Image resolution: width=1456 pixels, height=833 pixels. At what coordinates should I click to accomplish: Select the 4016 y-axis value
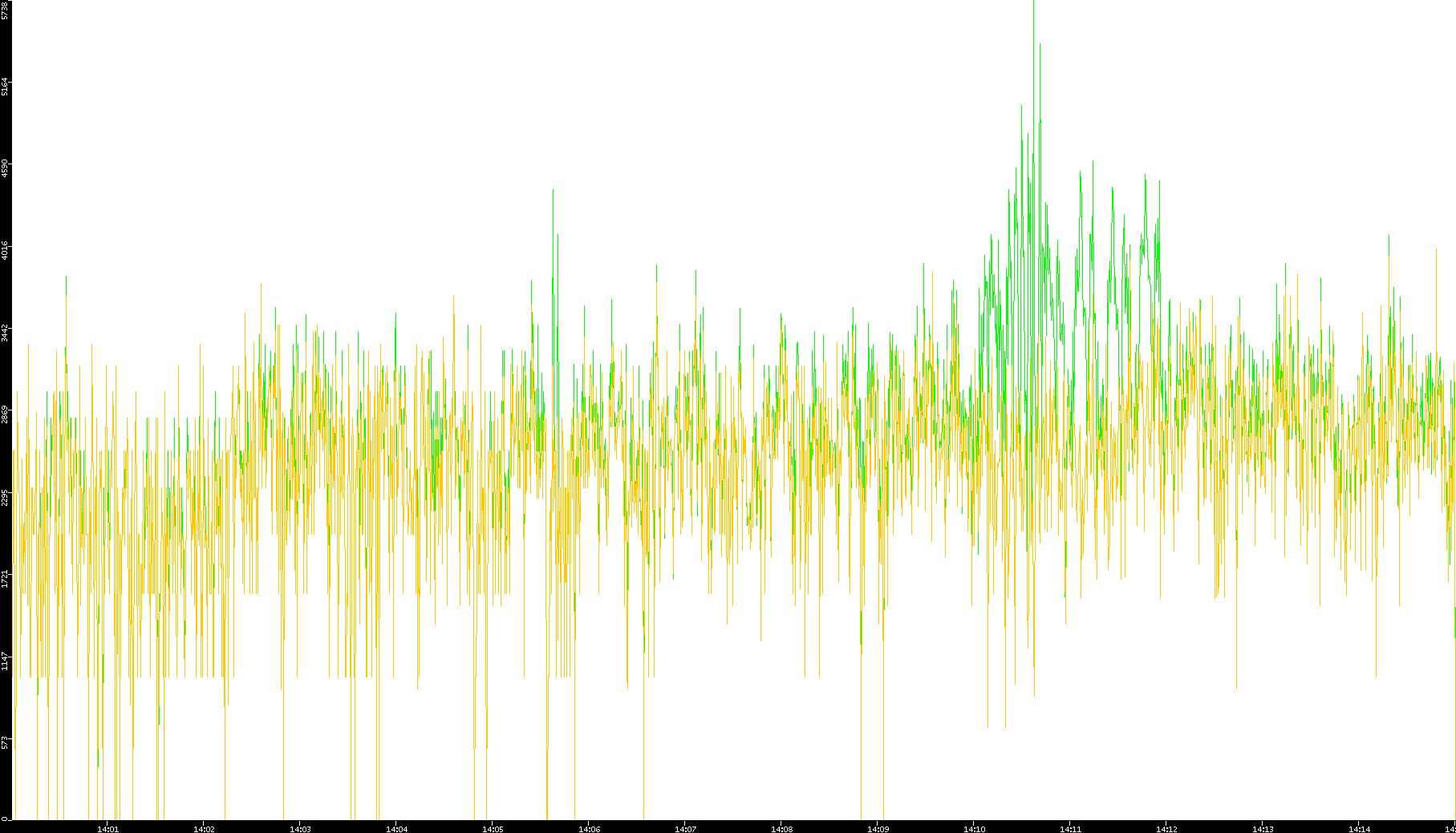click(5, 250)
